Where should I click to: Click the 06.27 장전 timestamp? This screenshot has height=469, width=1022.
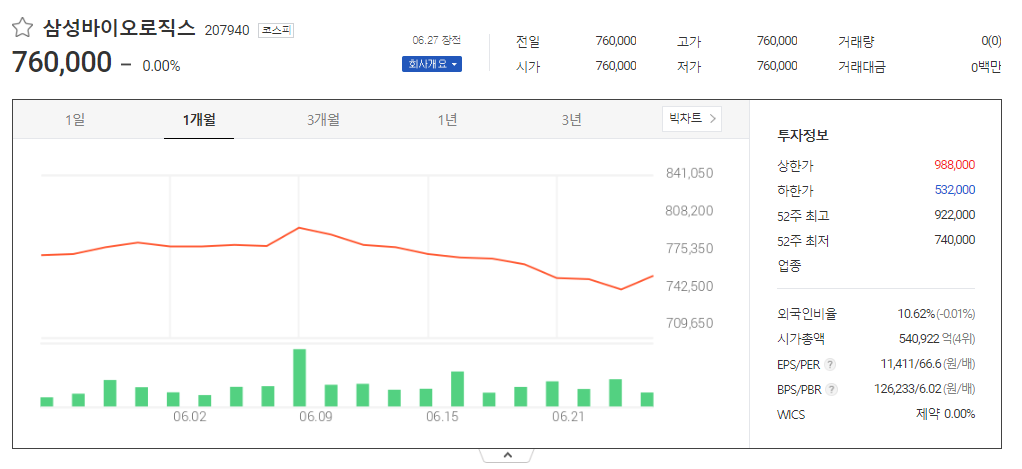pyautogui.click(x=437, y=40)
